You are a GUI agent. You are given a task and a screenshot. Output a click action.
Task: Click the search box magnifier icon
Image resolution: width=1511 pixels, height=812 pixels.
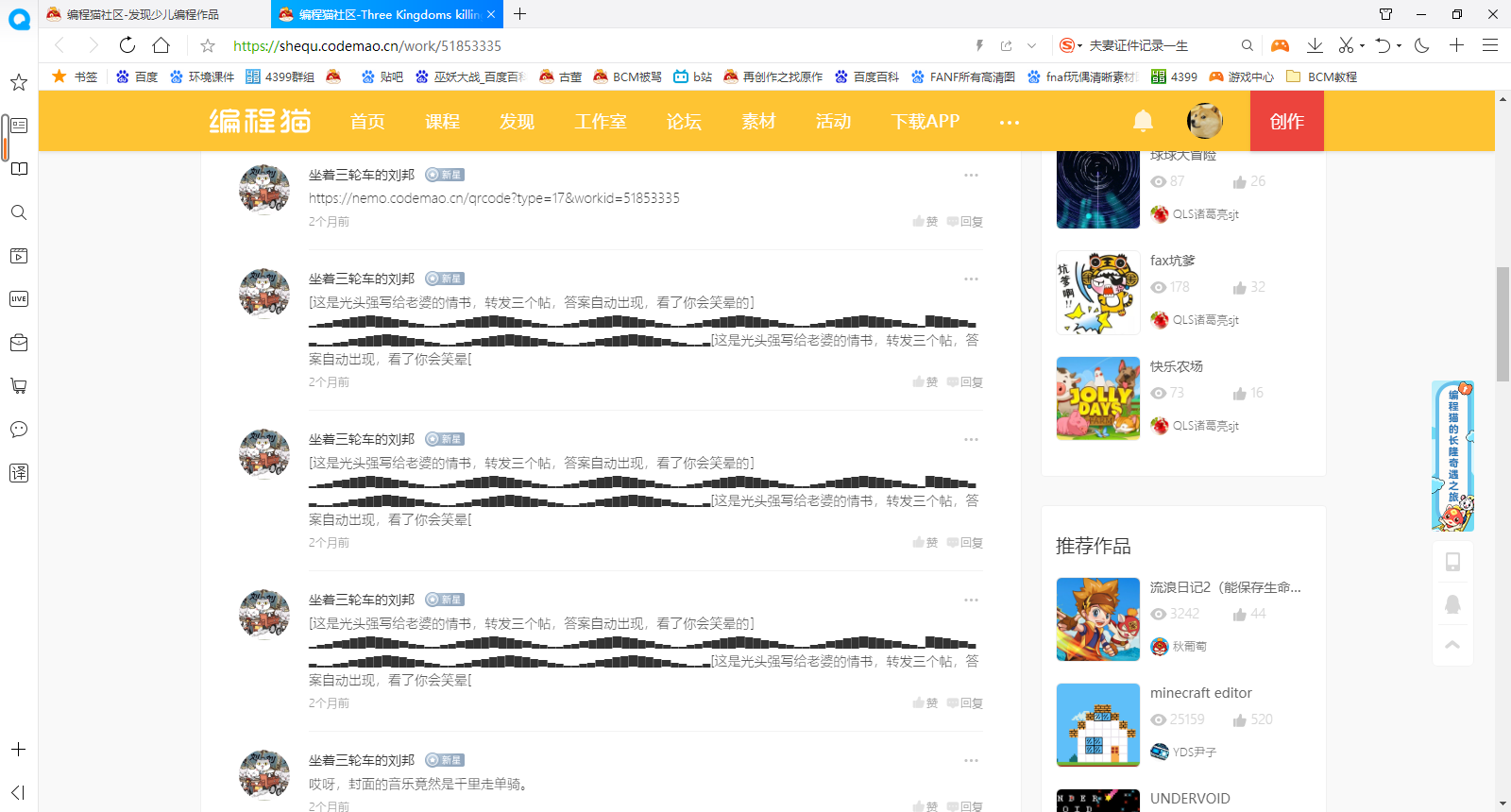coord(1248,45)
